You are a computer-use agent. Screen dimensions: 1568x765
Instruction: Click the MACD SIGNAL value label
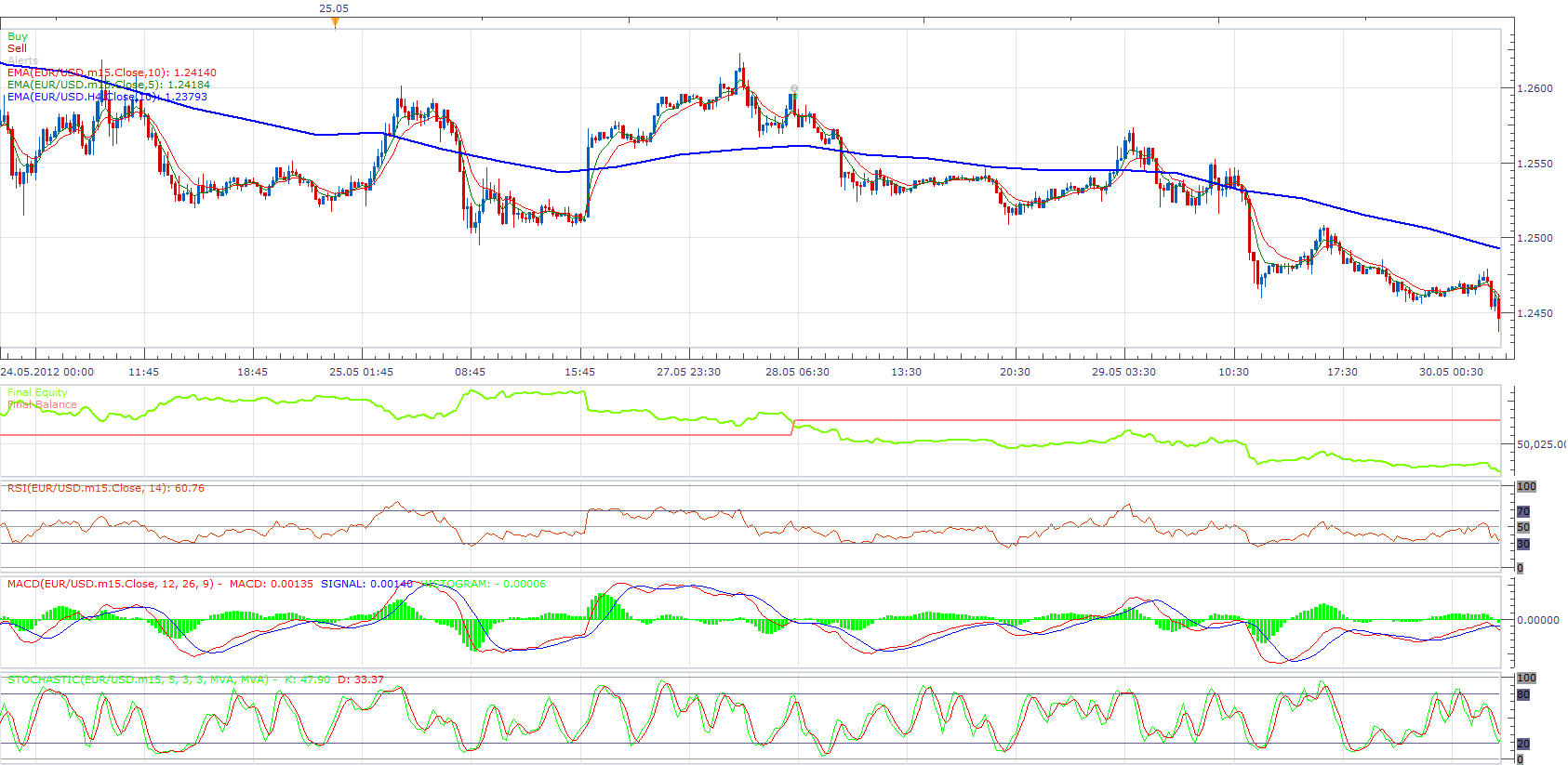366,584
